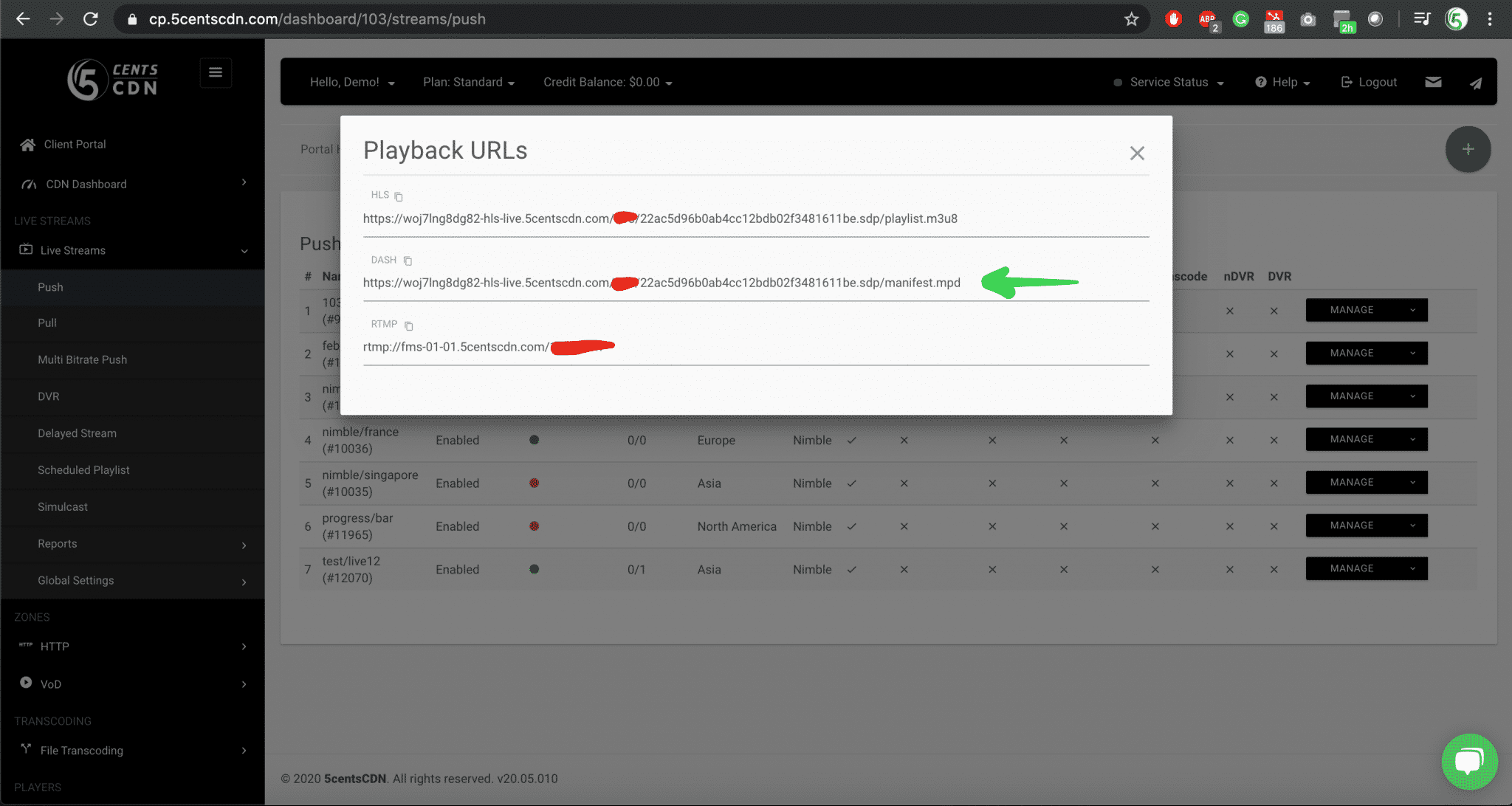1512x806 pixels.
Task: Click the paper plane send icon
Action: [x=1475, y=83]
